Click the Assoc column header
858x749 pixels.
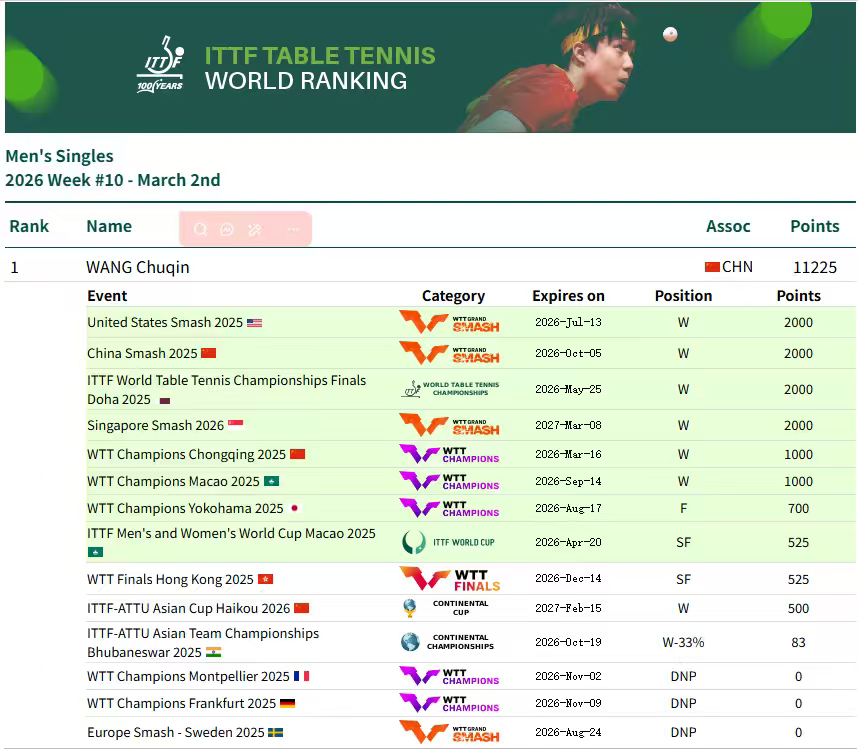(728, 226)
